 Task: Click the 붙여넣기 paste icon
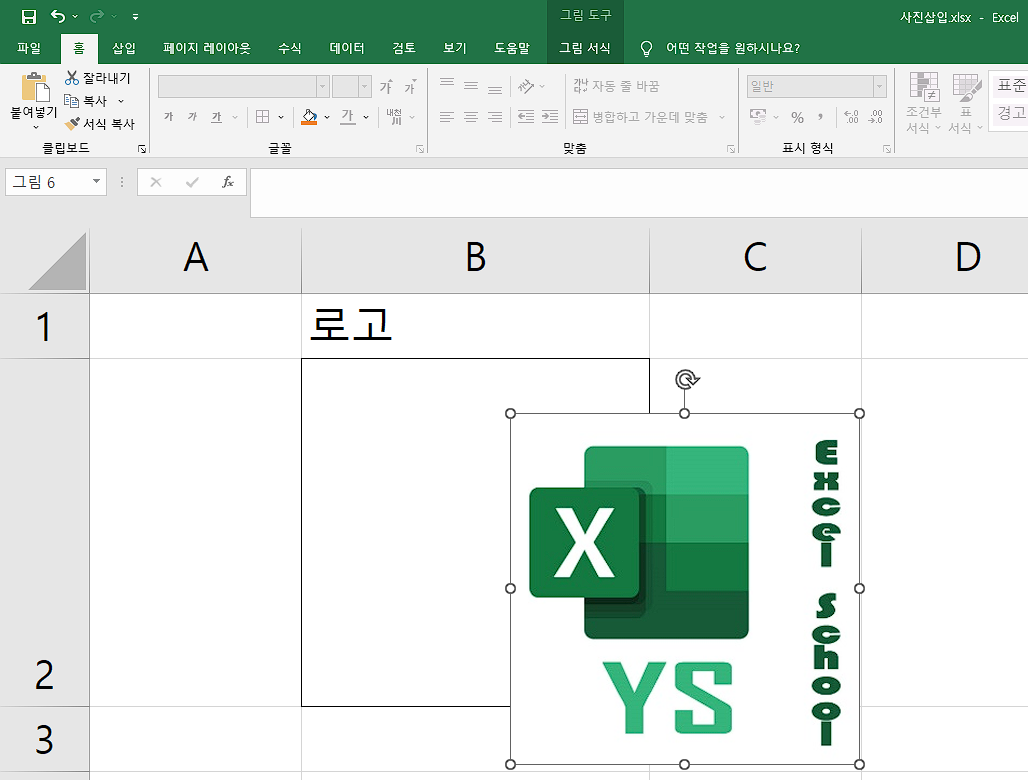[34, 88]
